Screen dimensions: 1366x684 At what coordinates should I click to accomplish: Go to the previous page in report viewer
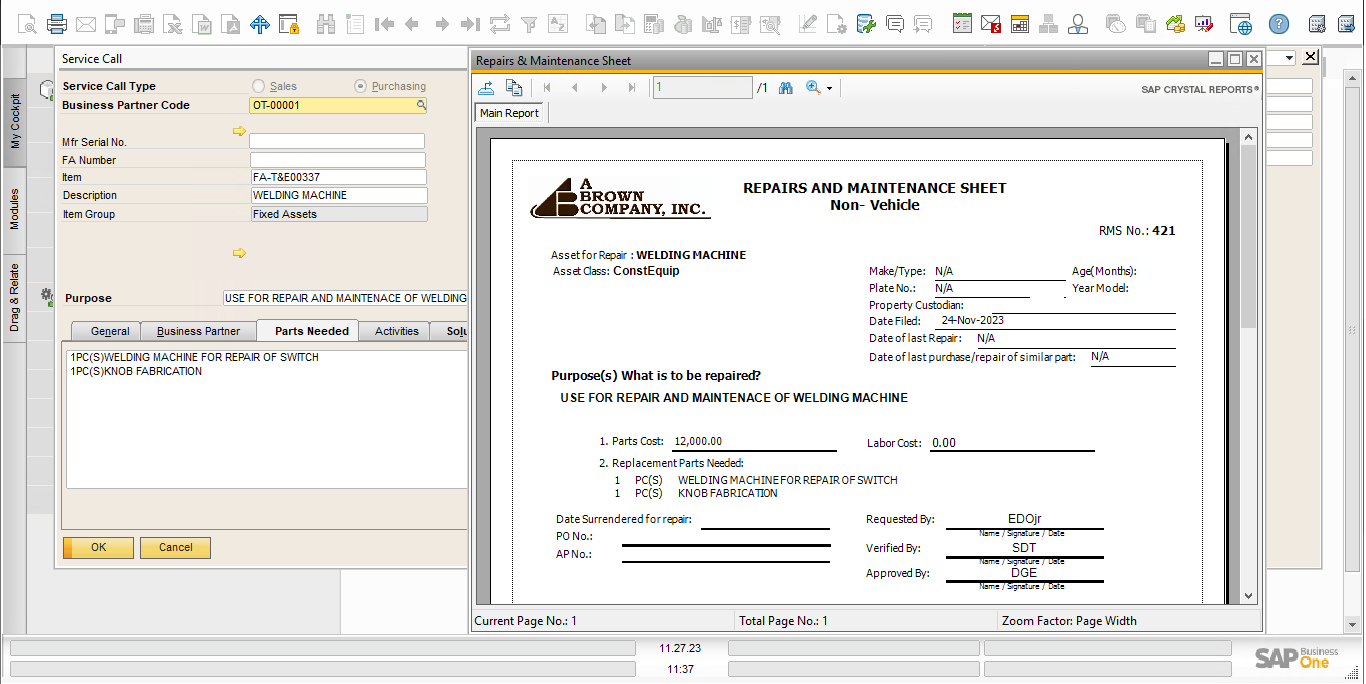575,88
